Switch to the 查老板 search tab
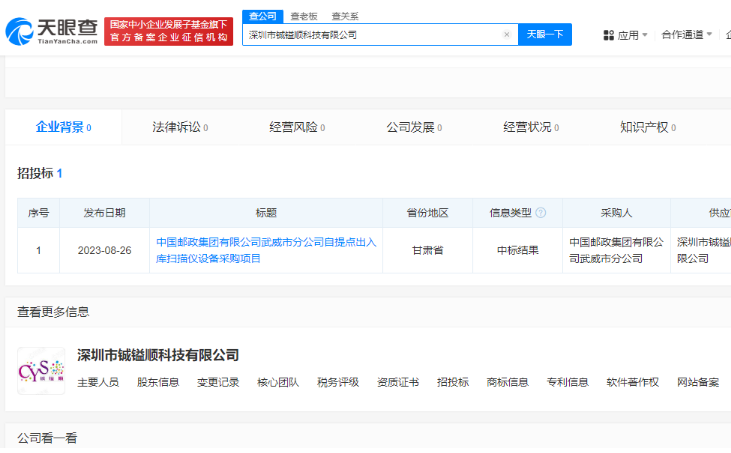Screen dimensions: 731x453 coord(304,16)
